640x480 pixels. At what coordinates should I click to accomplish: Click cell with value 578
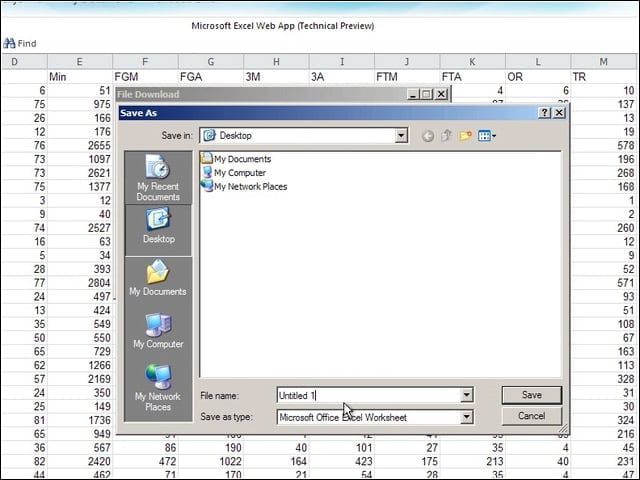(x=604, y=145)
